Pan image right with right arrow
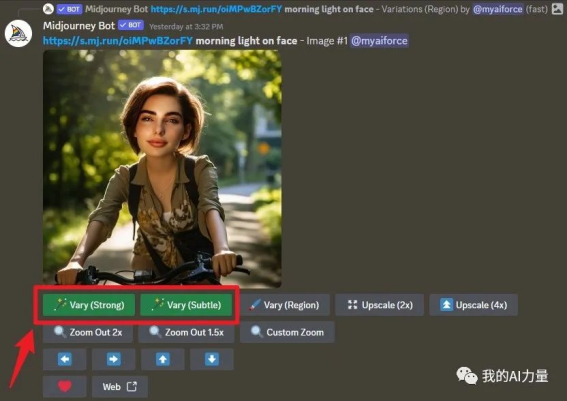Image resolution: width=567 pixels, height=401 pixels. [x=114, y=359]
